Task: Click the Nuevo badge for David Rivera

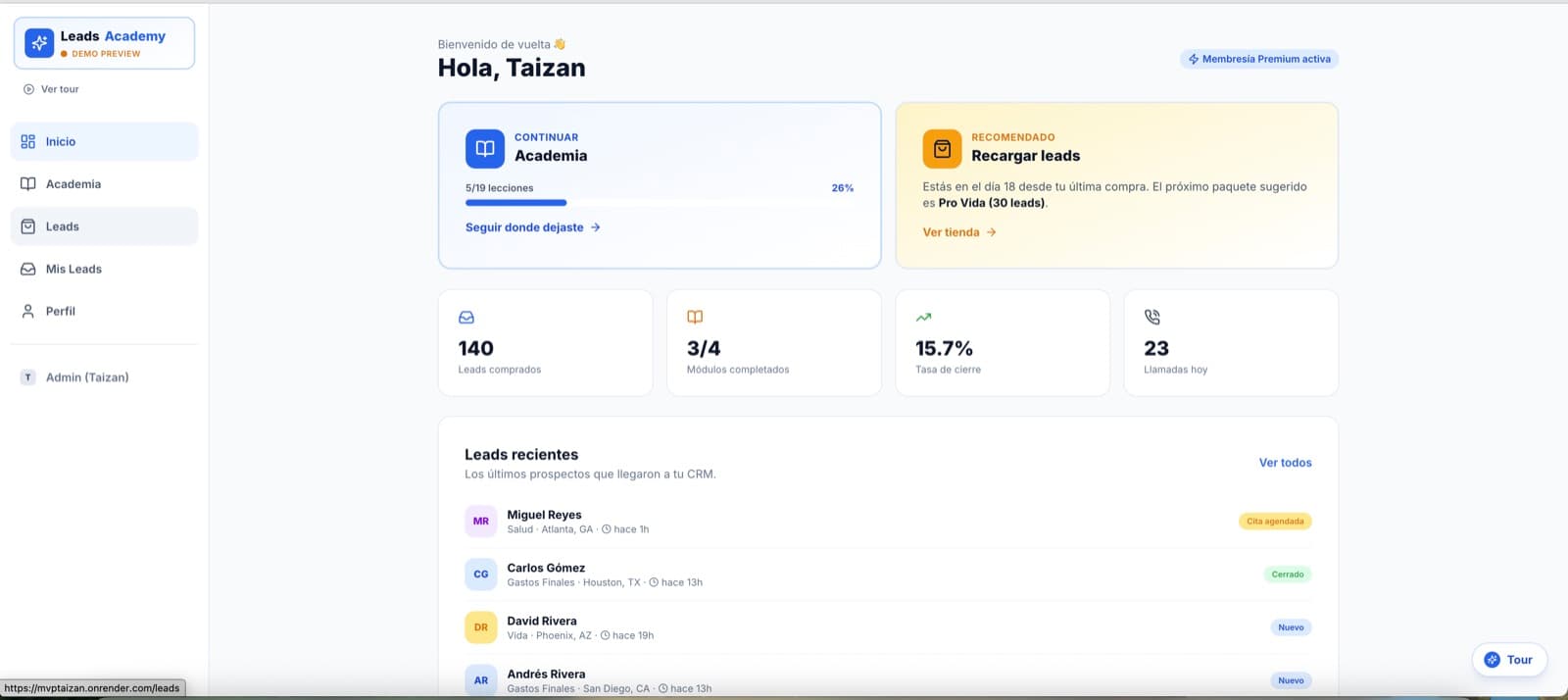Action: [1291, 627]
